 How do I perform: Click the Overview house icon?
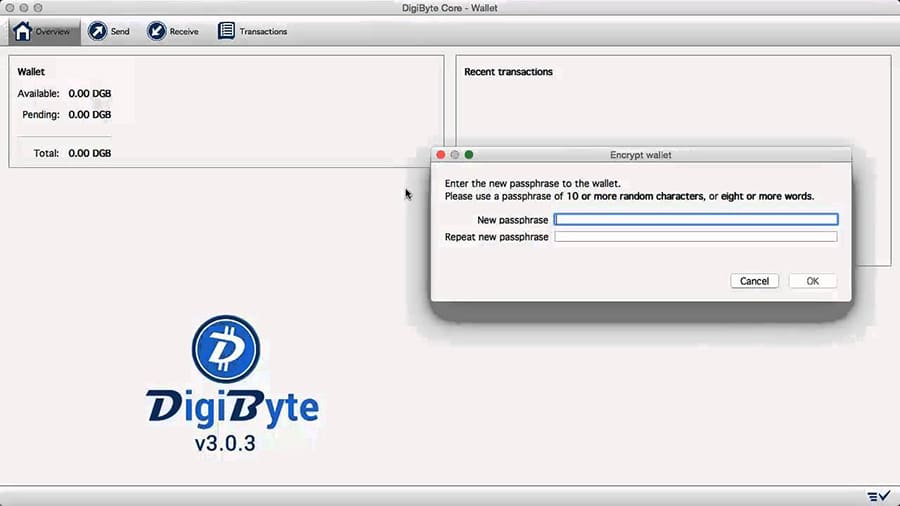tap(22, 31)
